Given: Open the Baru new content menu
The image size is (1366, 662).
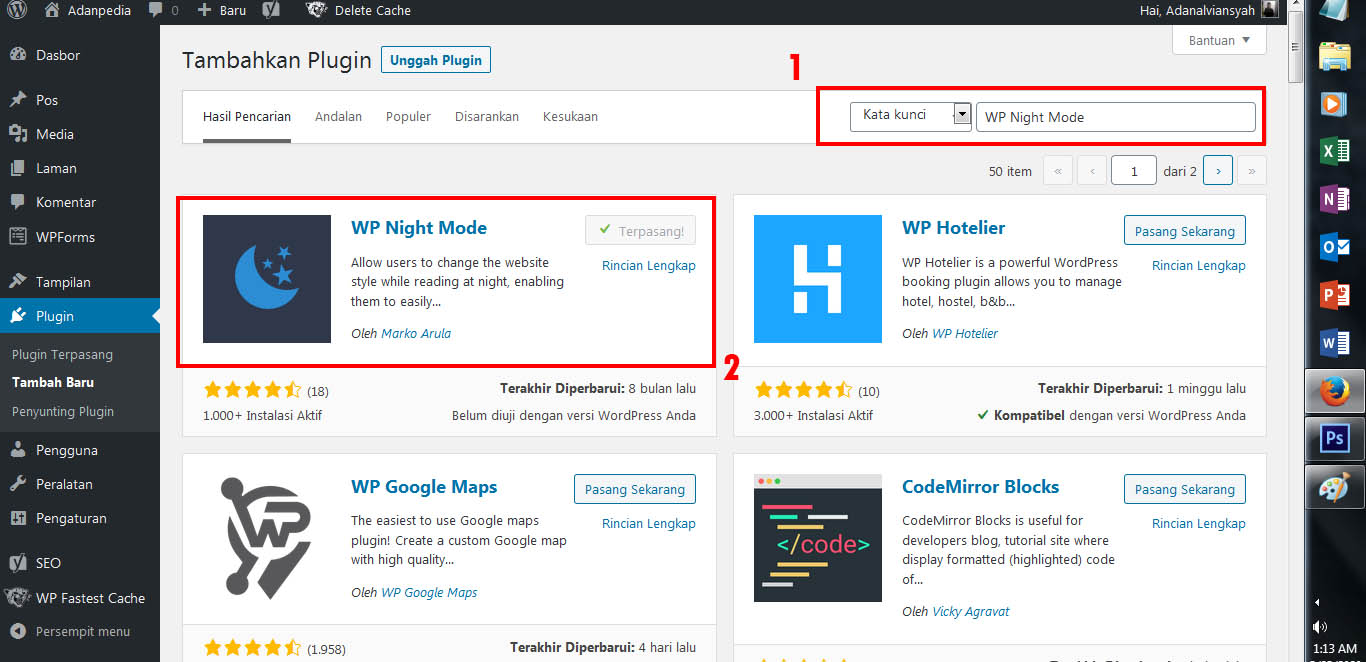Looking at the screenshot, I should (x=223, y=10).
